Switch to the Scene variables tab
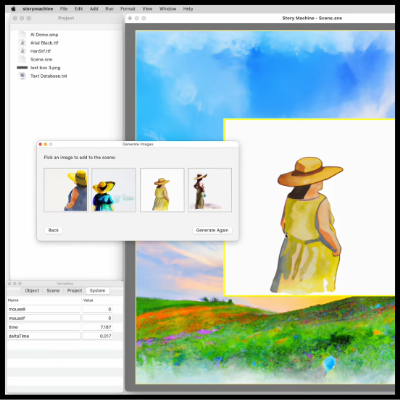Viewport: 400px width, 400px height. pos(53,291)
